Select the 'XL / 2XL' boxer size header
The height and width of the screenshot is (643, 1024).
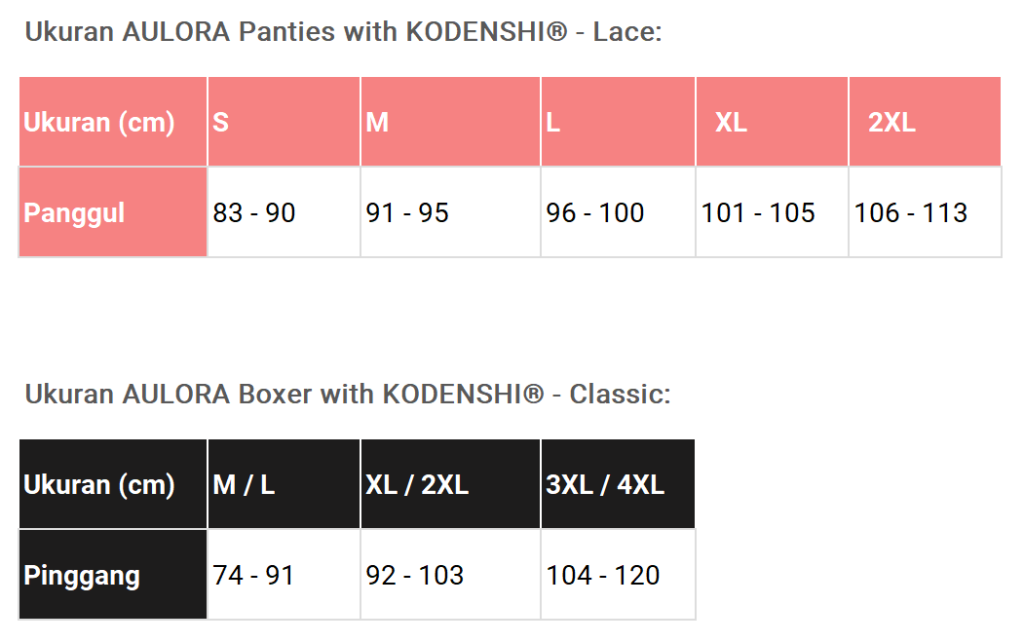tap(450, 485)
